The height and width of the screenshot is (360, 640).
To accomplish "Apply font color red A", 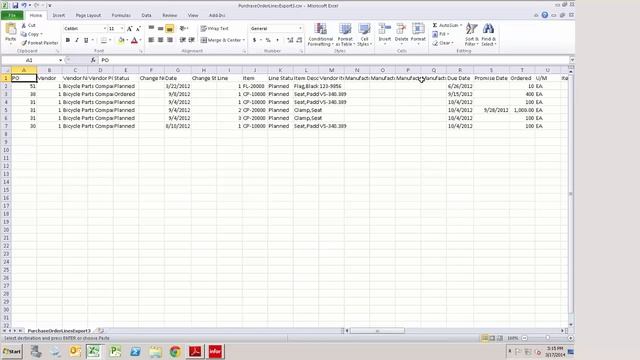I will click(x=134, y=40).
